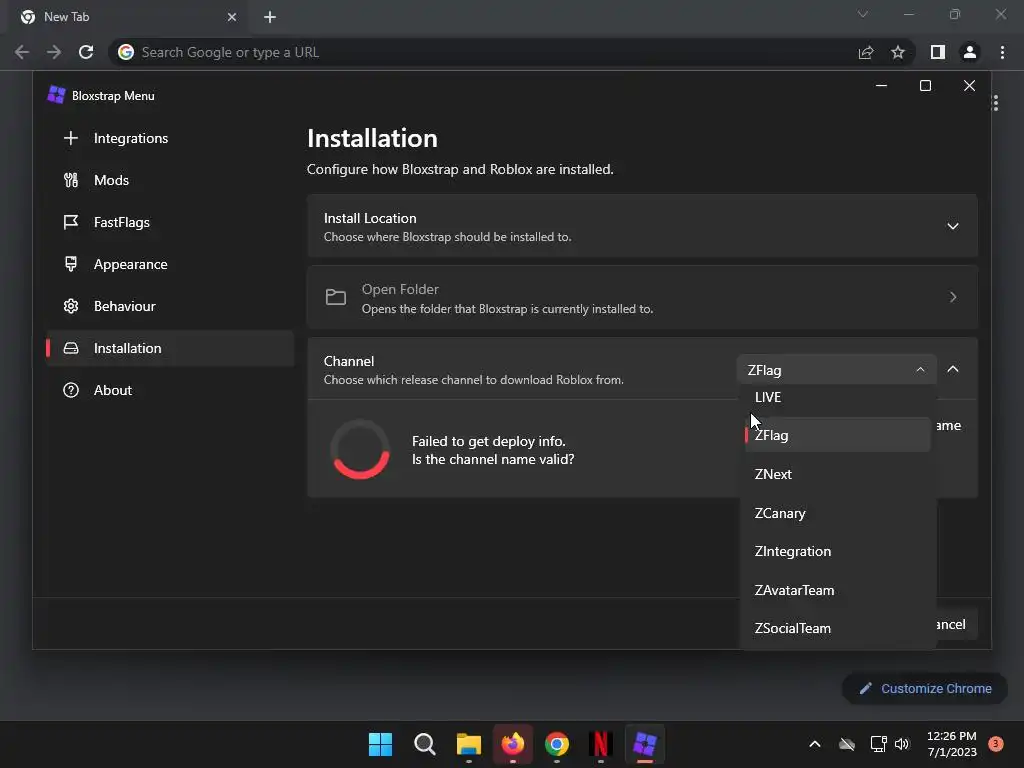Maximize the Bloxstrap Menu window
This screenshot has width=1024, height=768.
[x=925, y=86]
